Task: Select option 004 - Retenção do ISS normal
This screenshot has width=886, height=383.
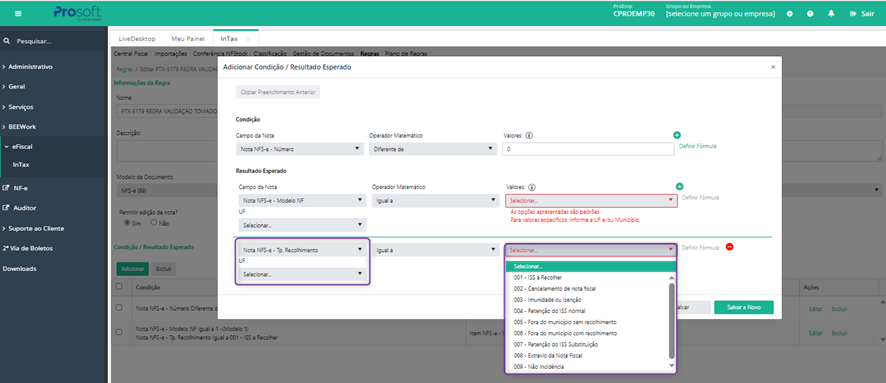Action: pos(587,311)
